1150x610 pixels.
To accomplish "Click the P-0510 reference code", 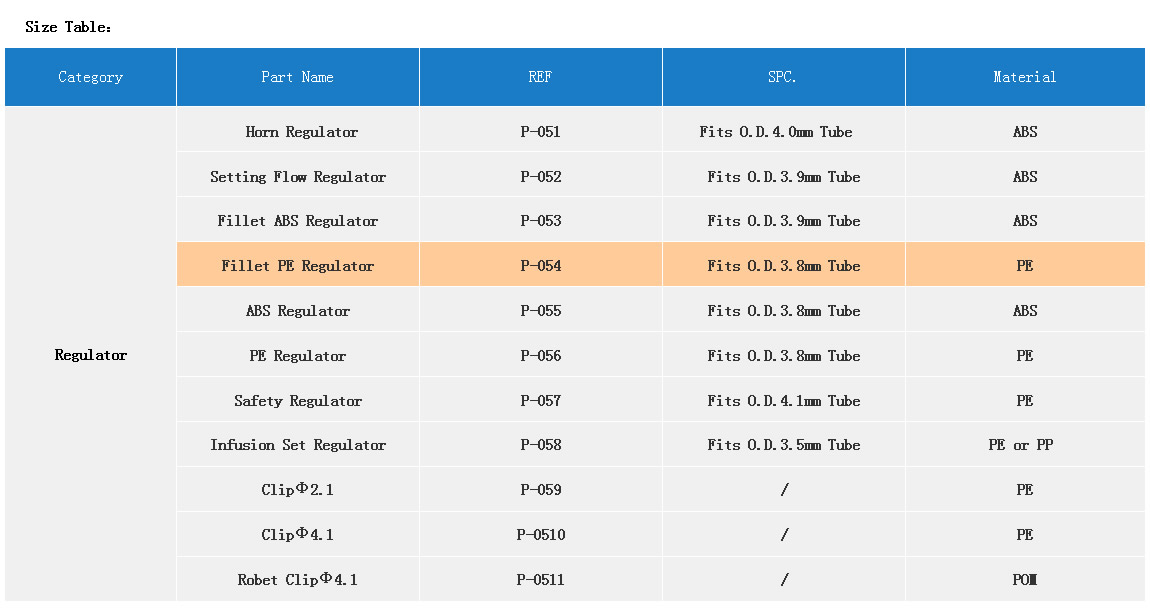I will pos(541,535).
